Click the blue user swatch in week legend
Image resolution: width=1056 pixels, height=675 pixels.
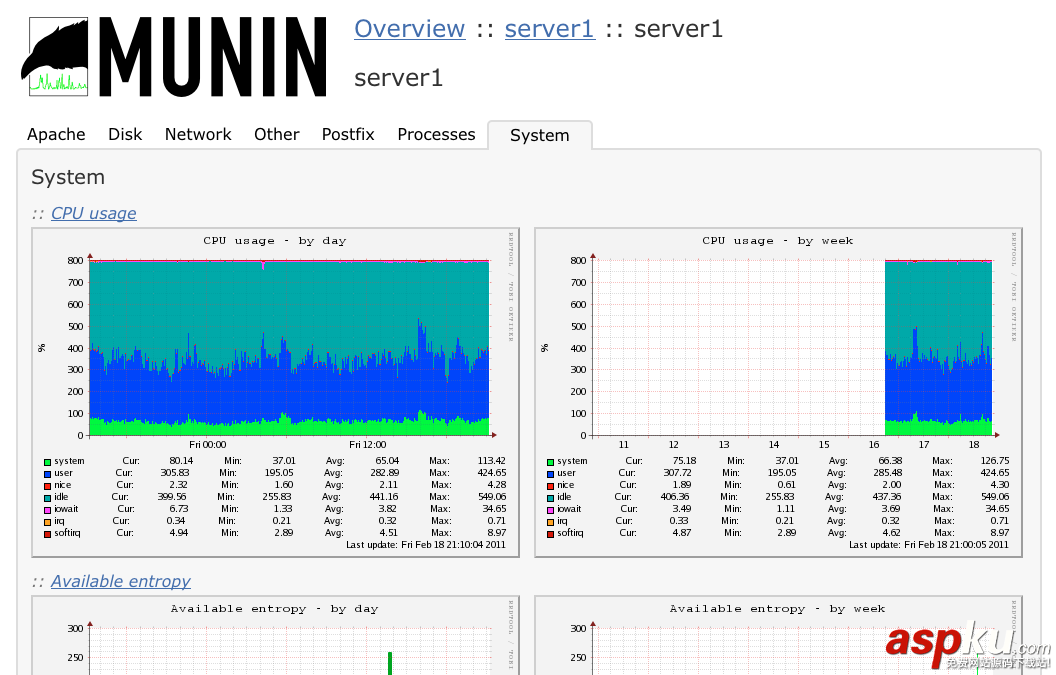(x=550, y=474)
